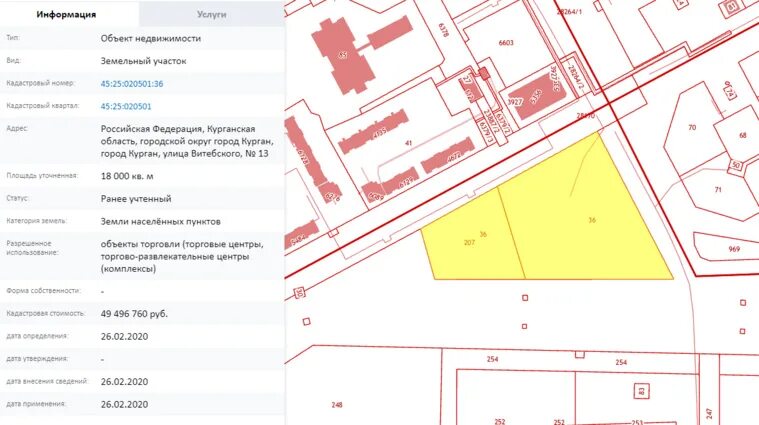
Task: Click the Земельный участок value
Action: tap(143, 61)
